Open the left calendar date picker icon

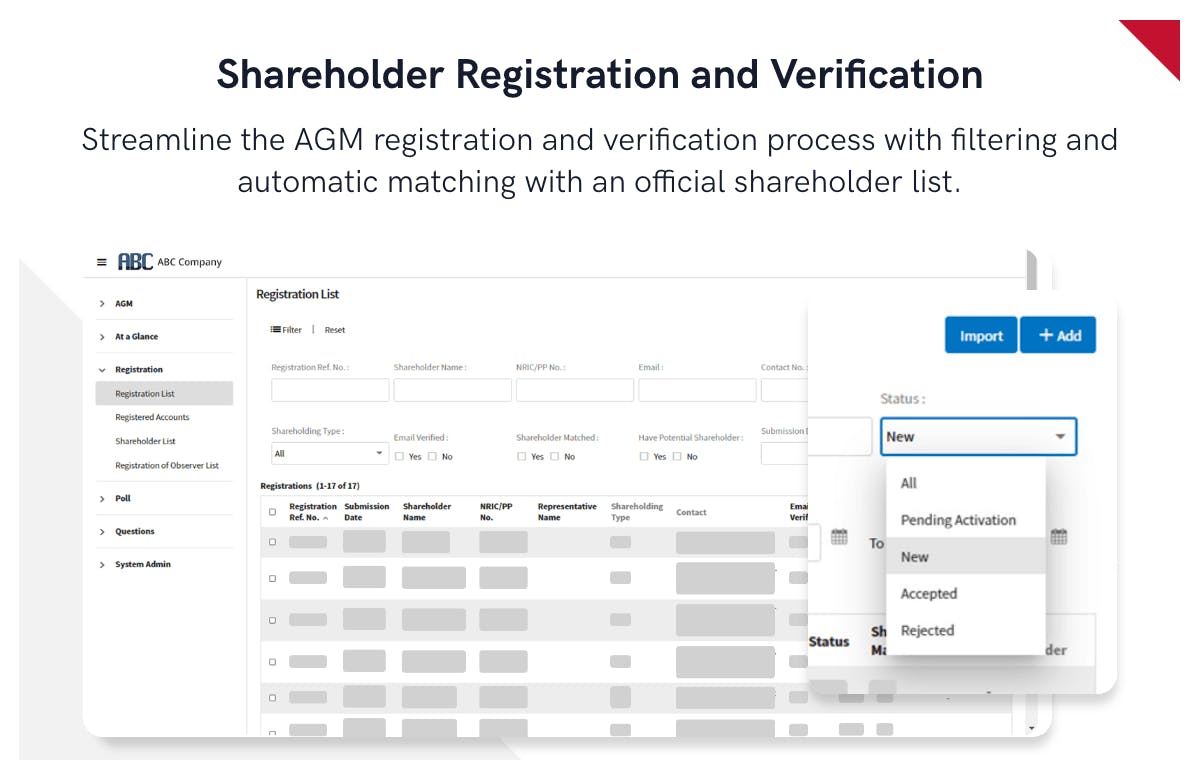click(x=839, y=537)
